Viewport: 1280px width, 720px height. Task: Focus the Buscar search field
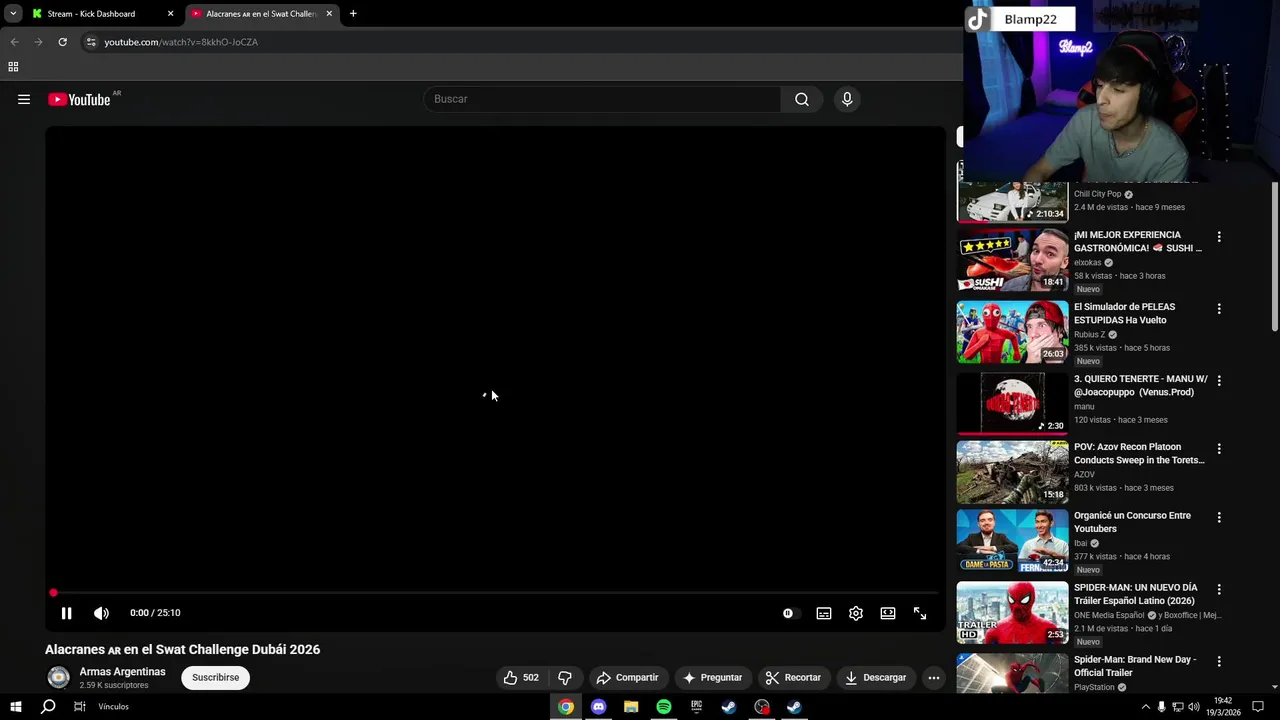click(x=604, y=99)
